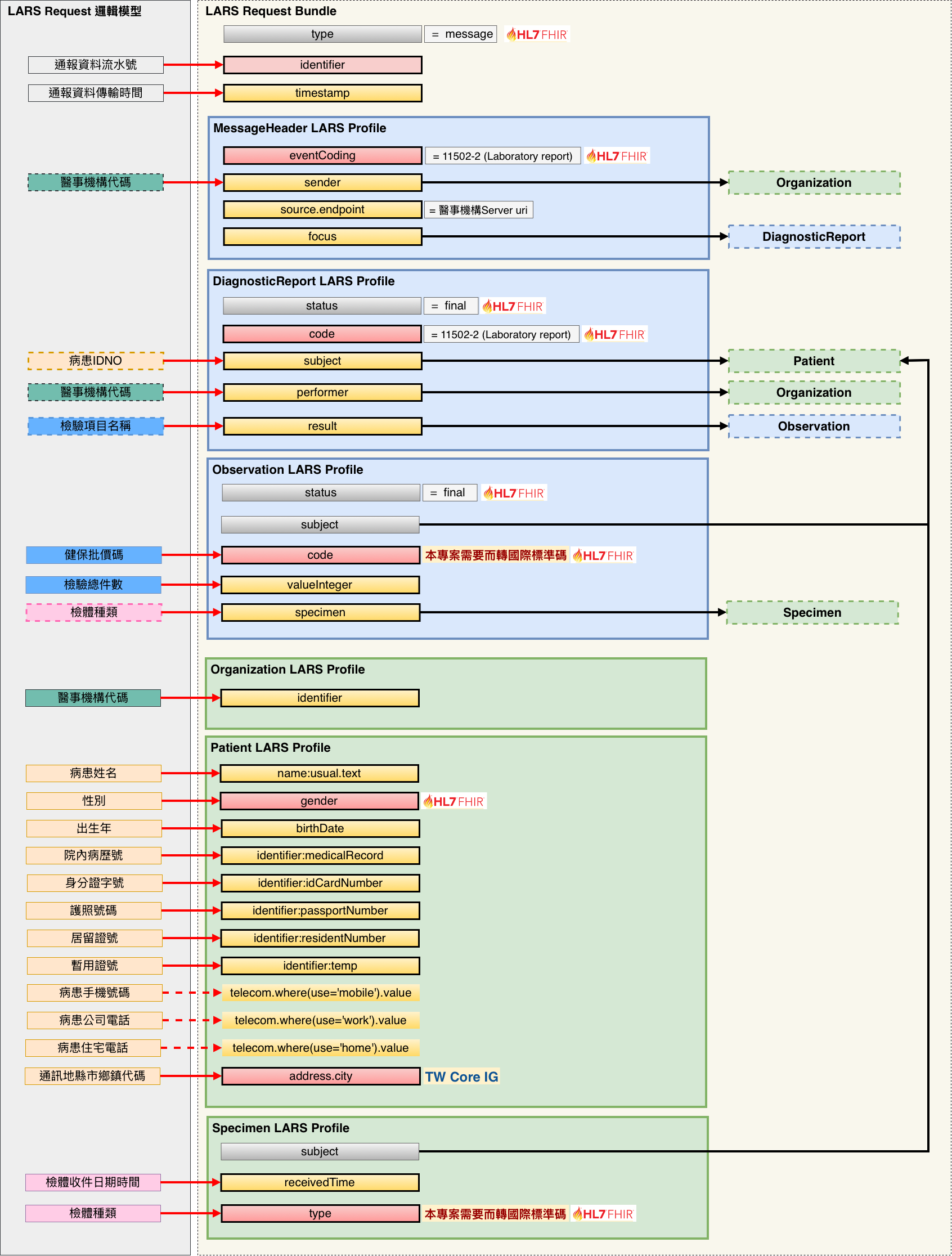This screenshot has width=952, height=1256.
Task: Click the dashed Observation reference box
Action: [814, 427]
